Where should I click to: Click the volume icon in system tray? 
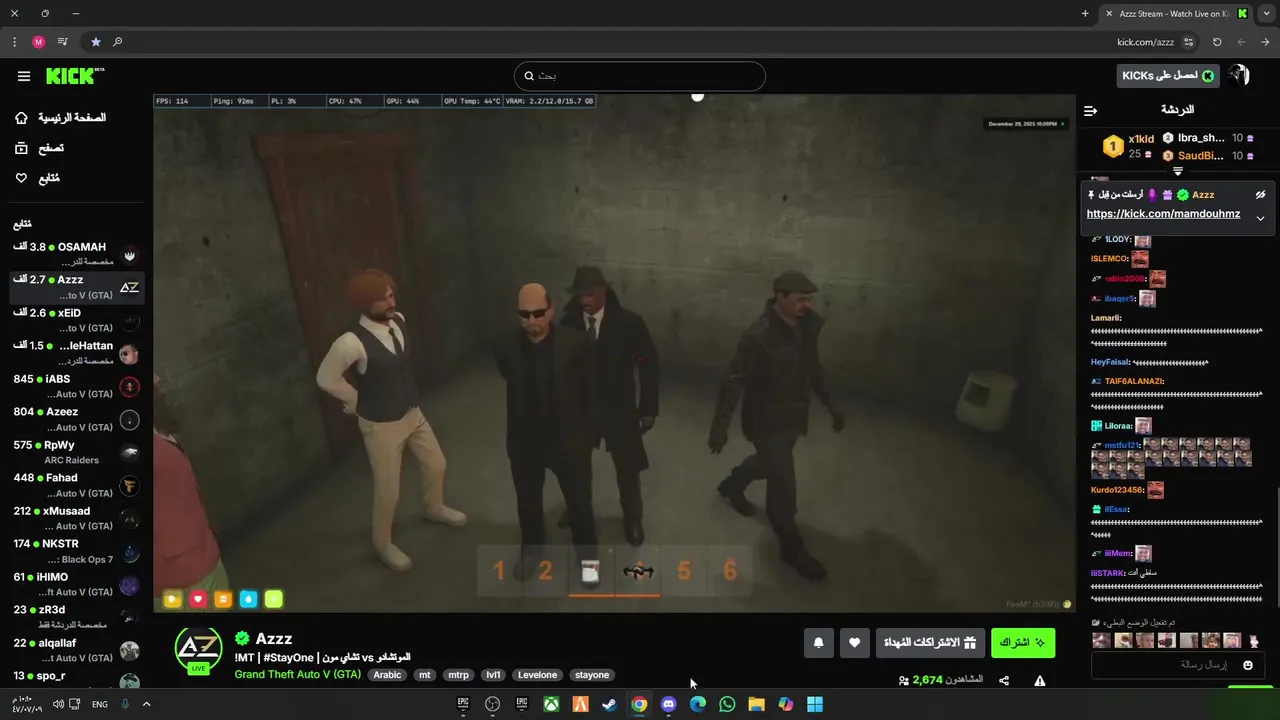coord(58,704)
